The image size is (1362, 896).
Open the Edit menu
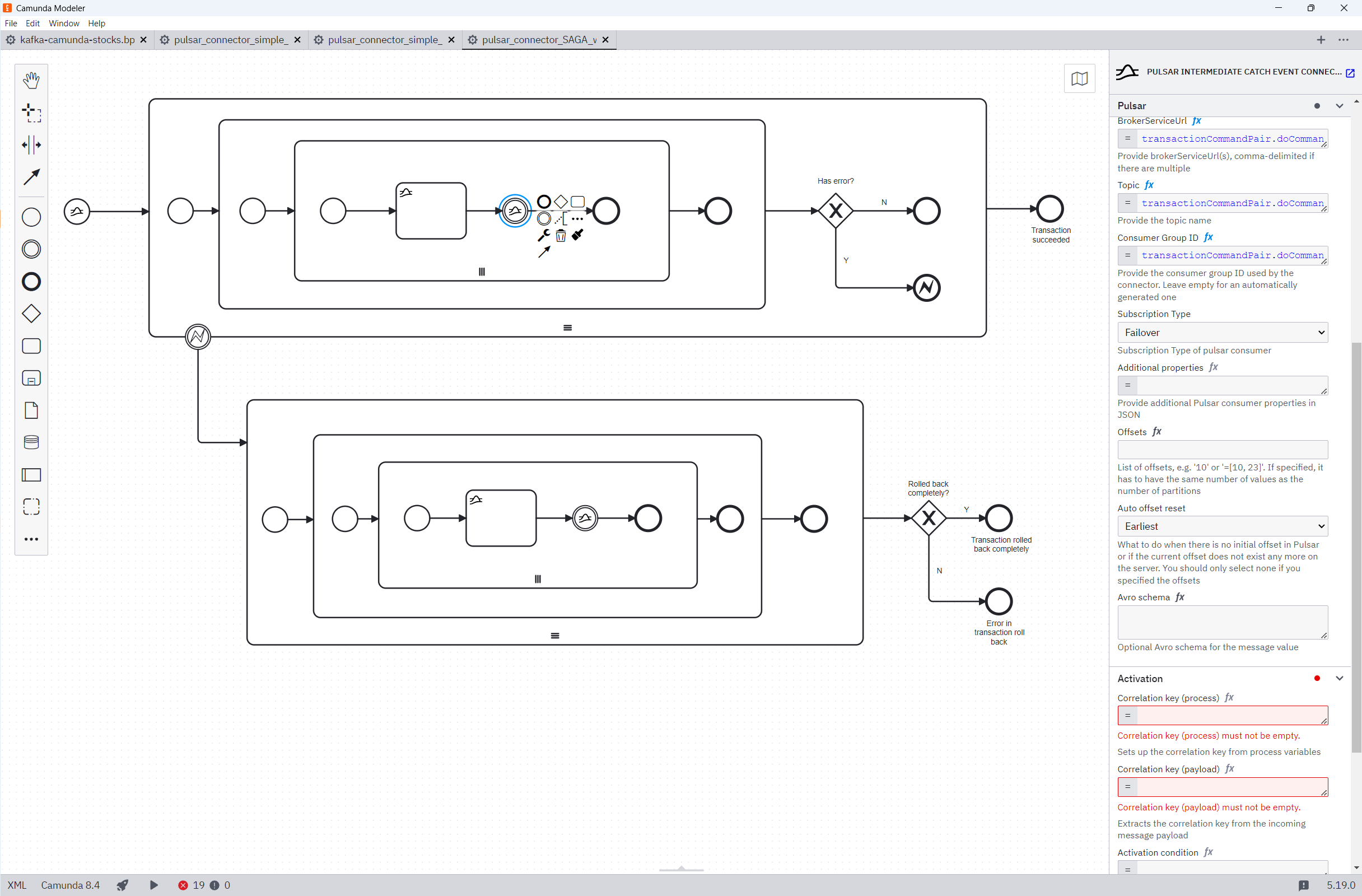click(x=32, y=24)
